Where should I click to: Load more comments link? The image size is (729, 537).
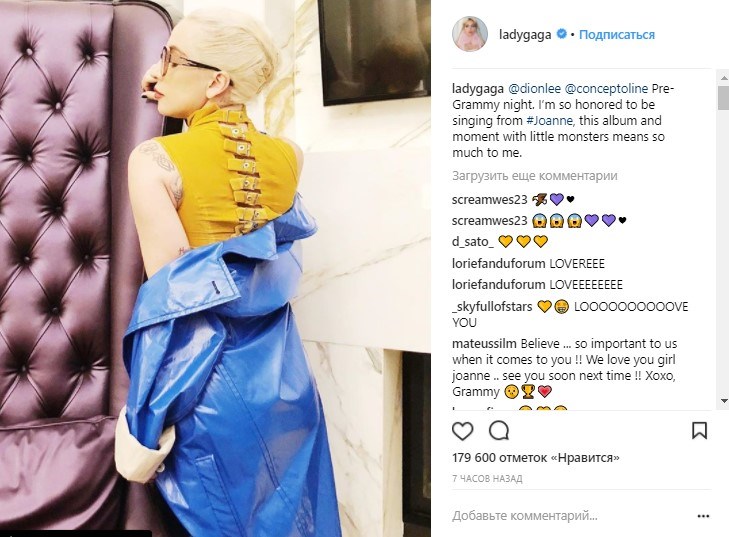click(535, 176)
